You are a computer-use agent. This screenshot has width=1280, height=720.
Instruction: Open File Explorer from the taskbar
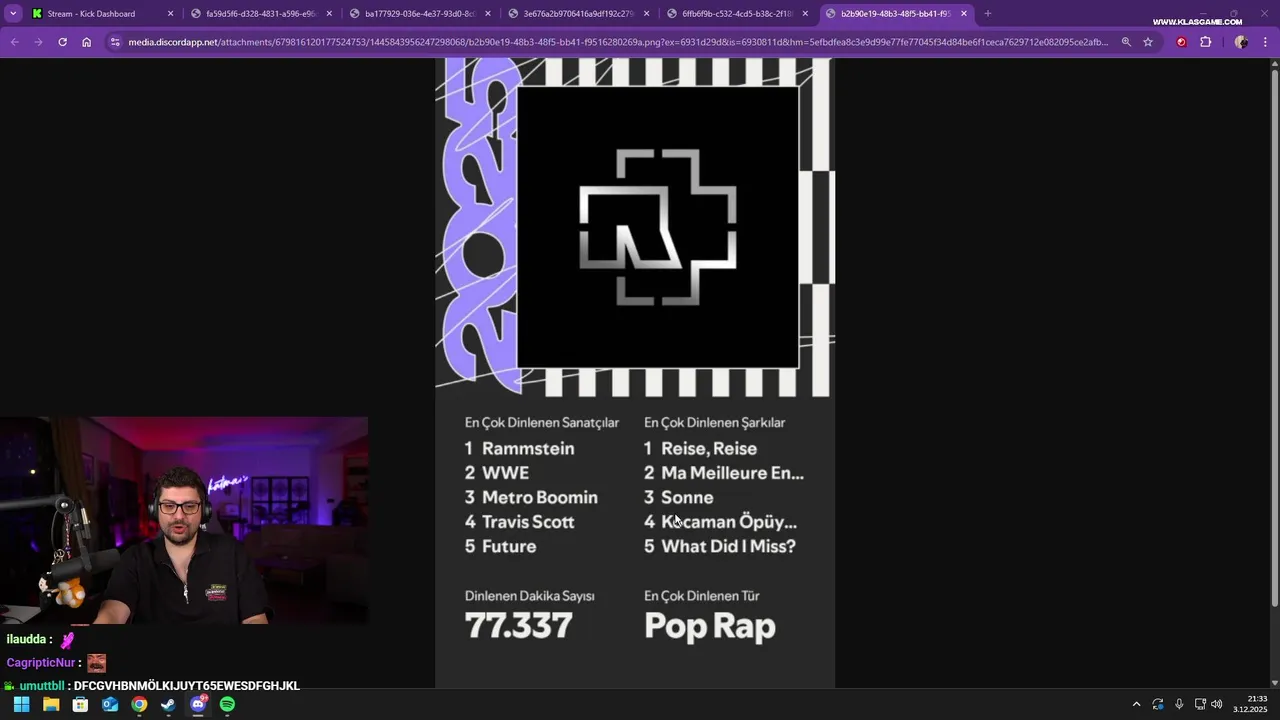(x=51, y=705)
